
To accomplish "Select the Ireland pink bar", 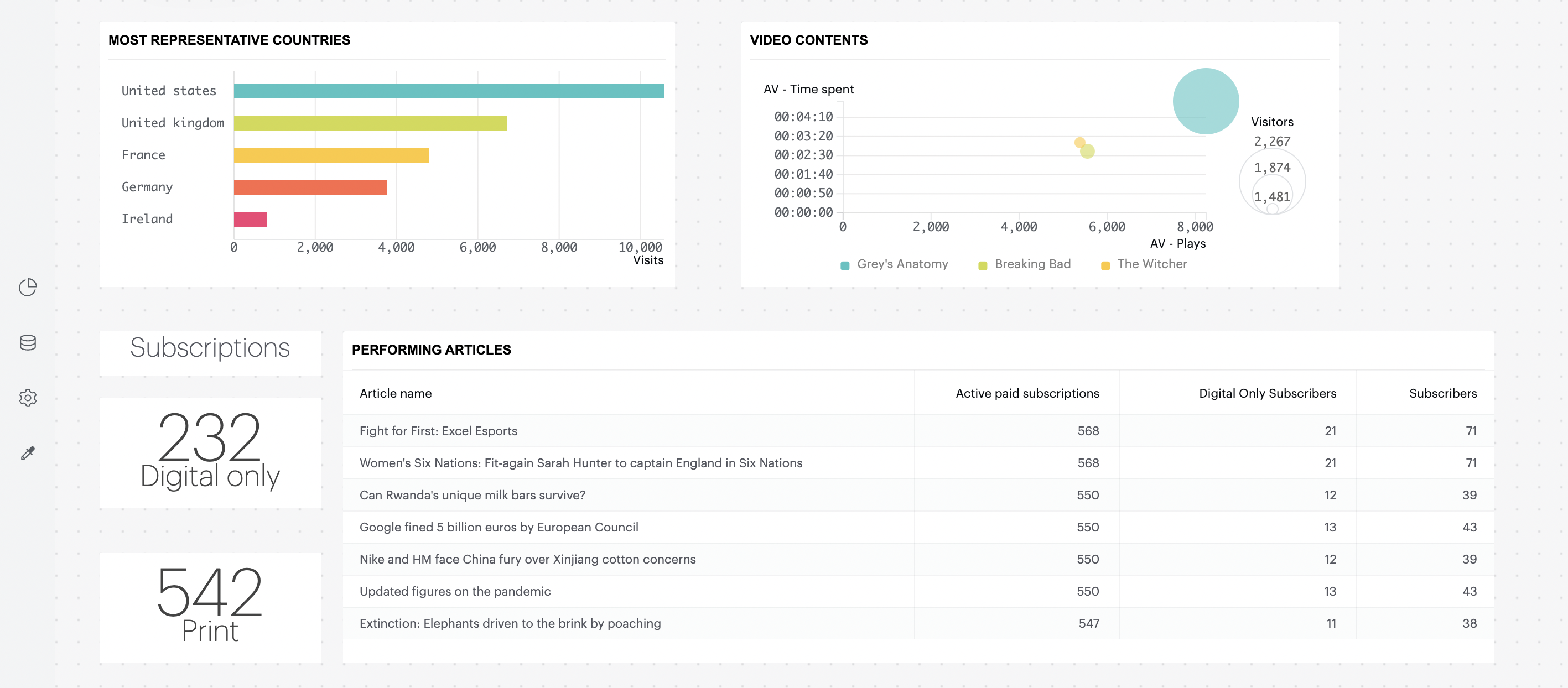I will [250, 220].
